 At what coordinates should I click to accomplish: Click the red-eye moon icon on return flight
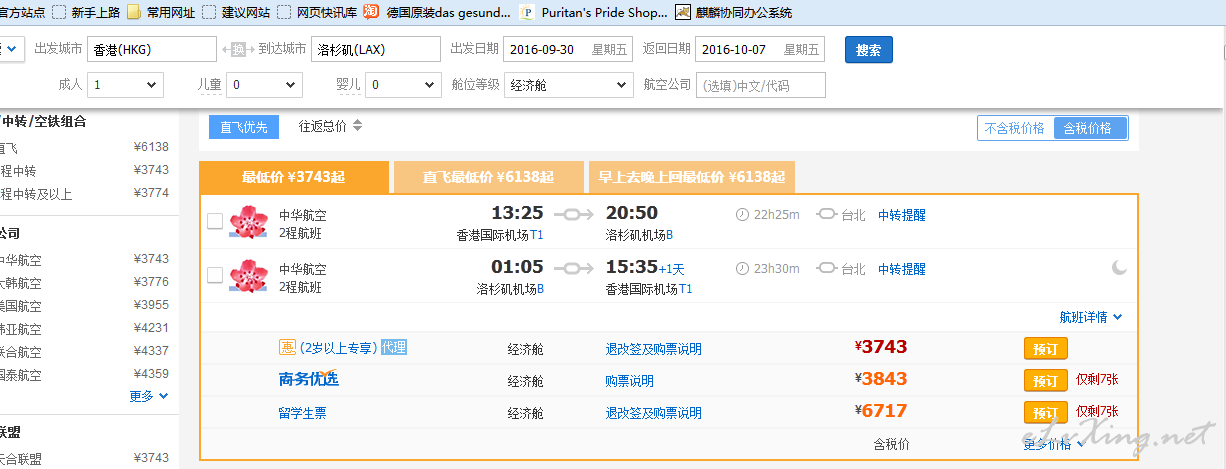pyautogui.click(x=1119, y=268)
